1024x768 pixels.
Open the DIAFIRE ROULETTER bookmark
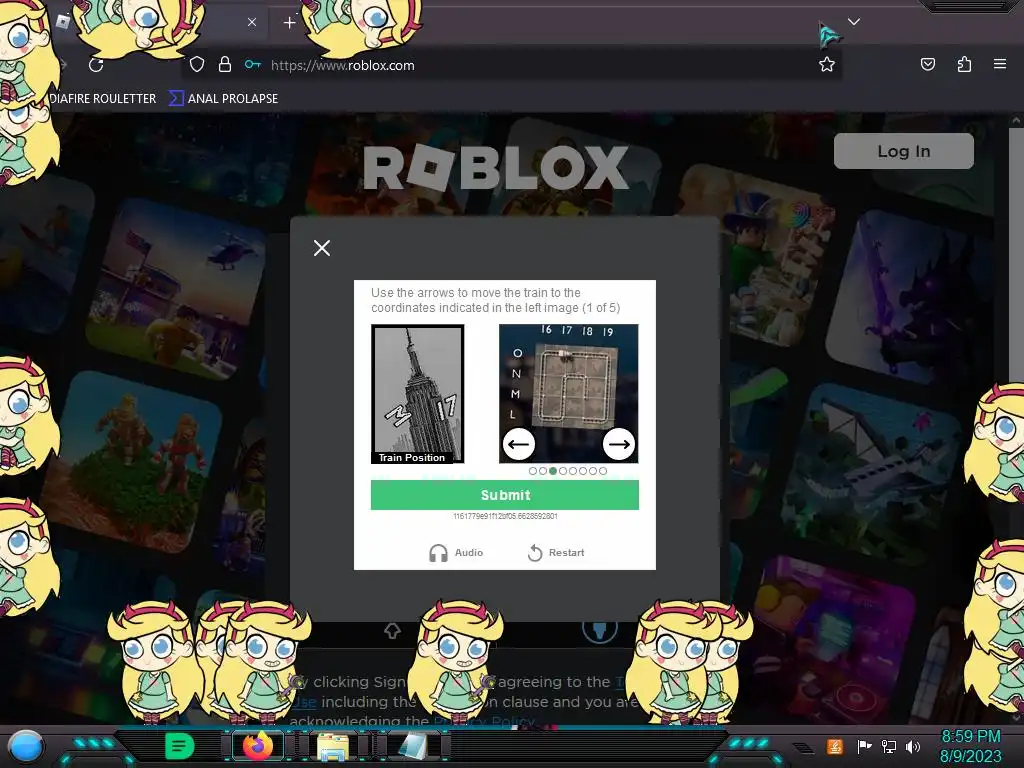[103, 99]
